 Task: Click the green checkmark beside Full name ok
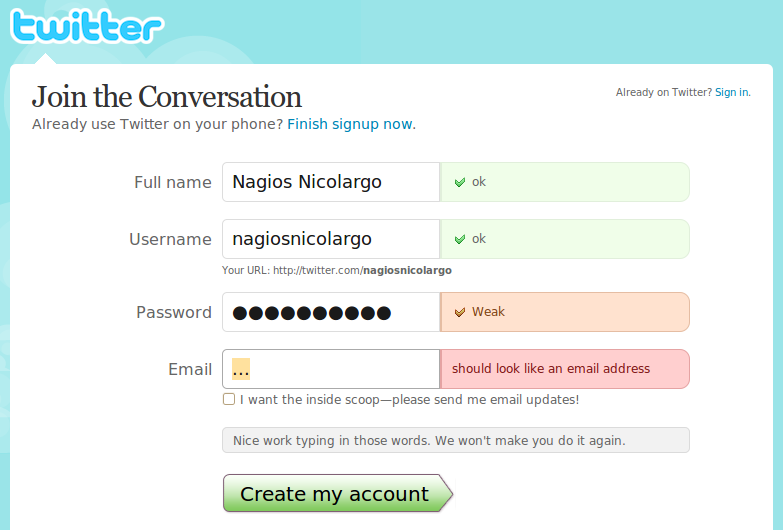tap(460, 182)
